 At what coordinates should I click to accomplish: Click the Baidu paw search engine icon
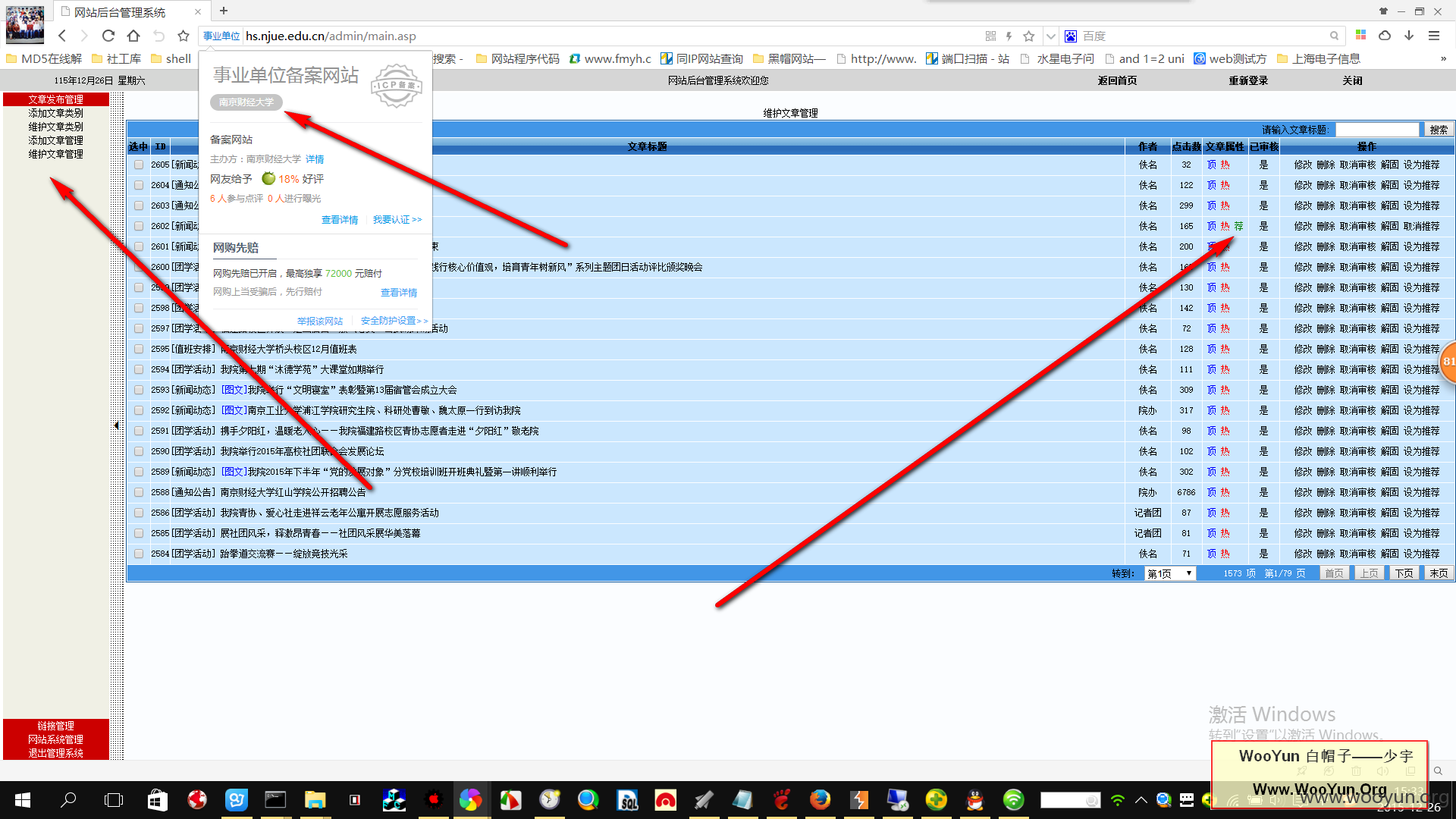tap(1071, 36)
